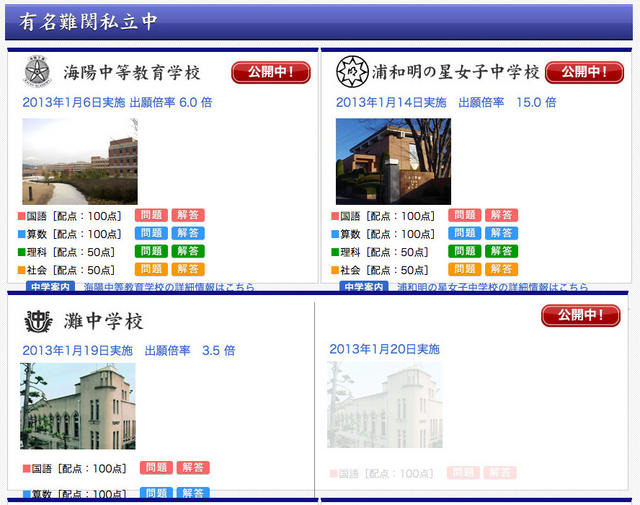Click 中学案内 badge under 海陽中等教育学校
The image size is (640, 505).
51,287
